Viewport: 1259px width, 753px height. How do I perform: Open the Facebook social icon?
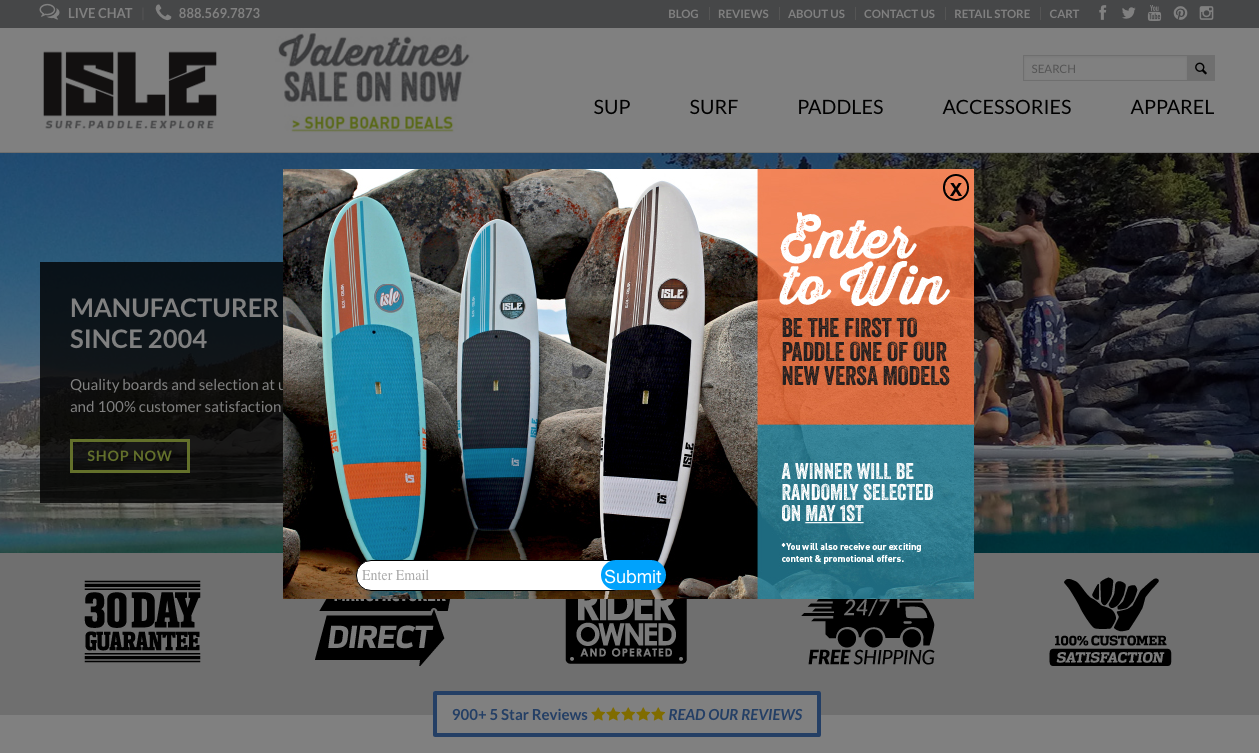[1103, 13]
